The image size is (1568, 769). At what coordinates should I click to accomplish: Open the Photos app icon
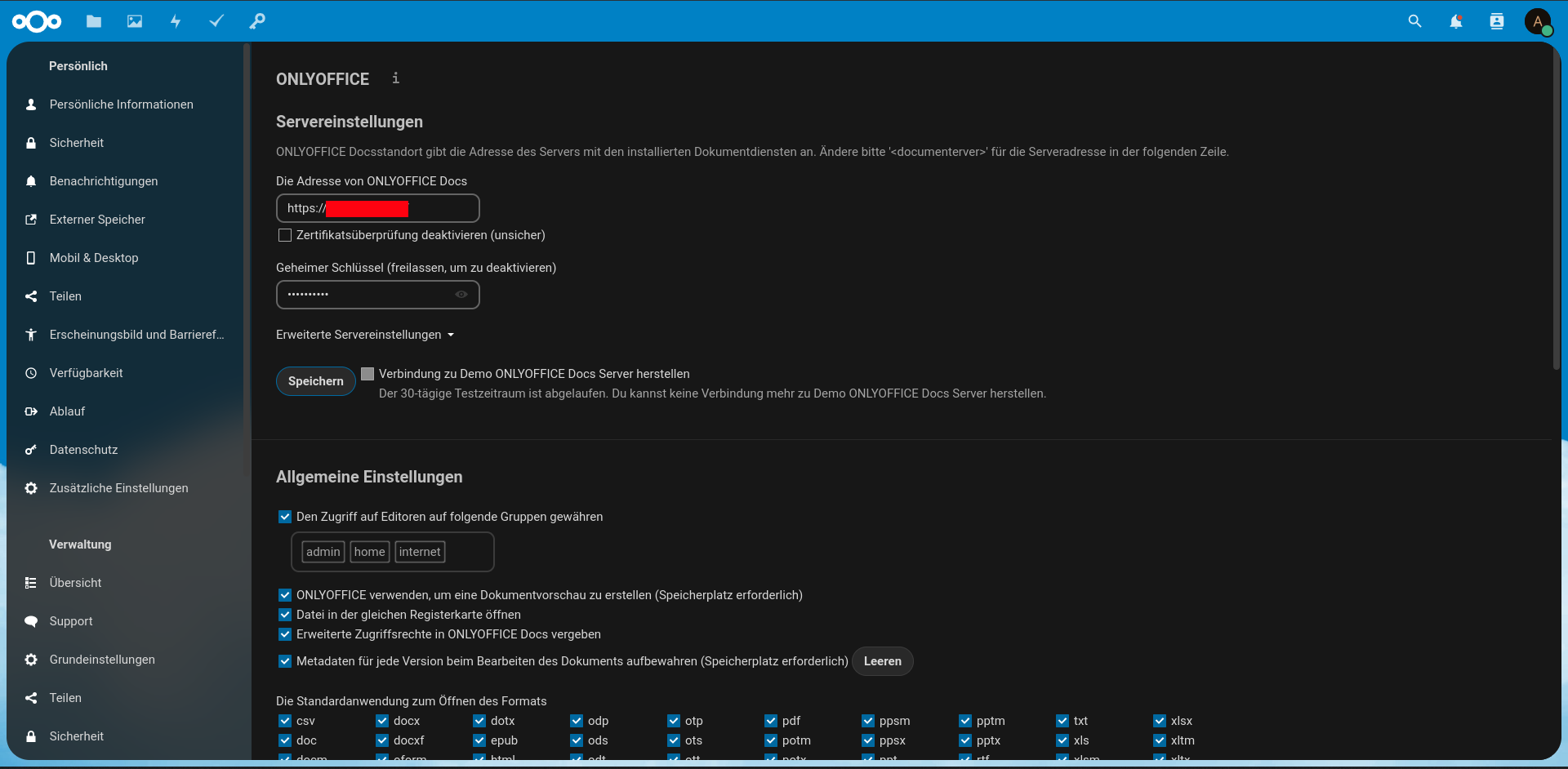click(x=135, y=21)
